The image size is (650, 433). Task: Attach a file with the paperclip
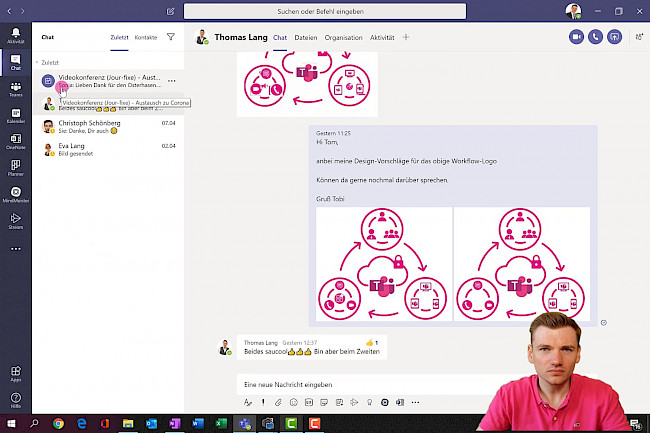(x=278, y=402)
